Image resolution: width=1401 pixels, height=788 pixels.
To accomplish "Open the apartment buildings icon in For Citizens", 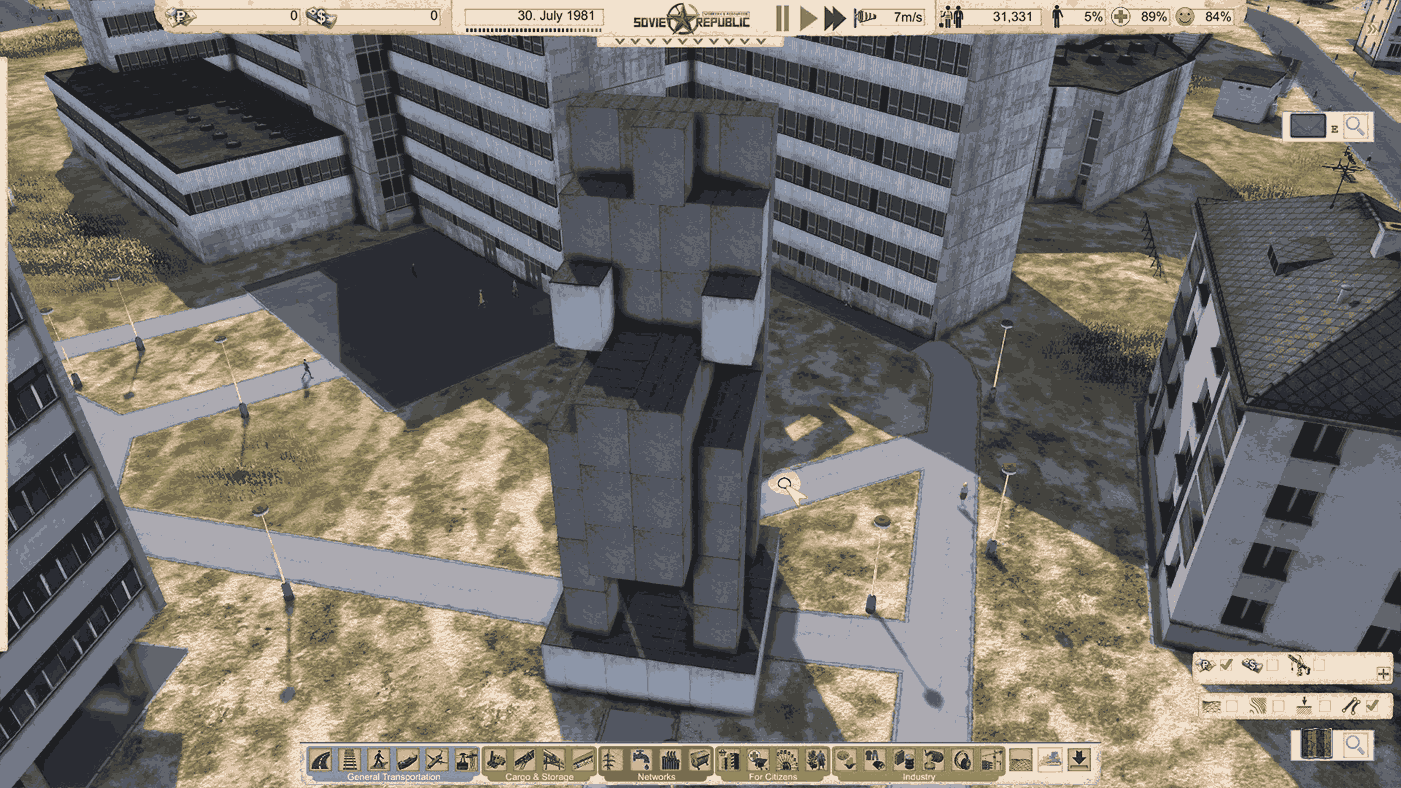I will pos(729,760).
